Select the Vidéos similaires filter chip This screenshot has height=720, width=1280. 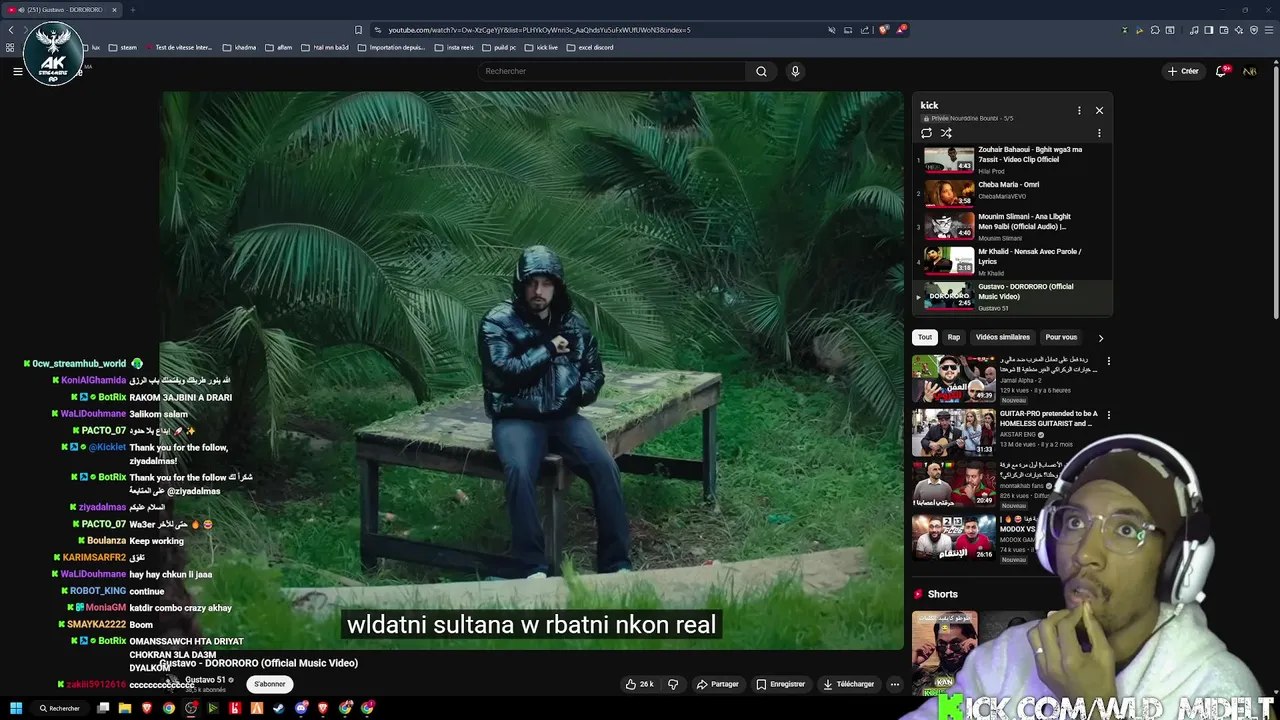point(1002,337)
